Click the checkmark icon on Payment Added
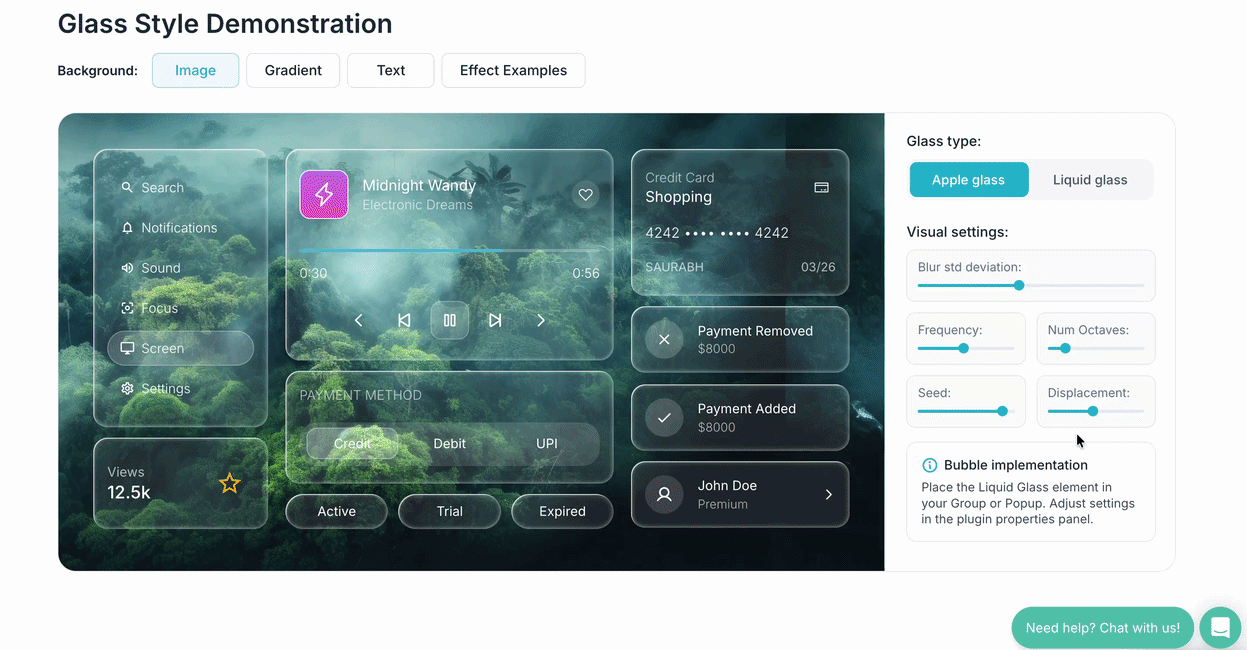This screenshot has width=1247, height=650. [664, 418]
